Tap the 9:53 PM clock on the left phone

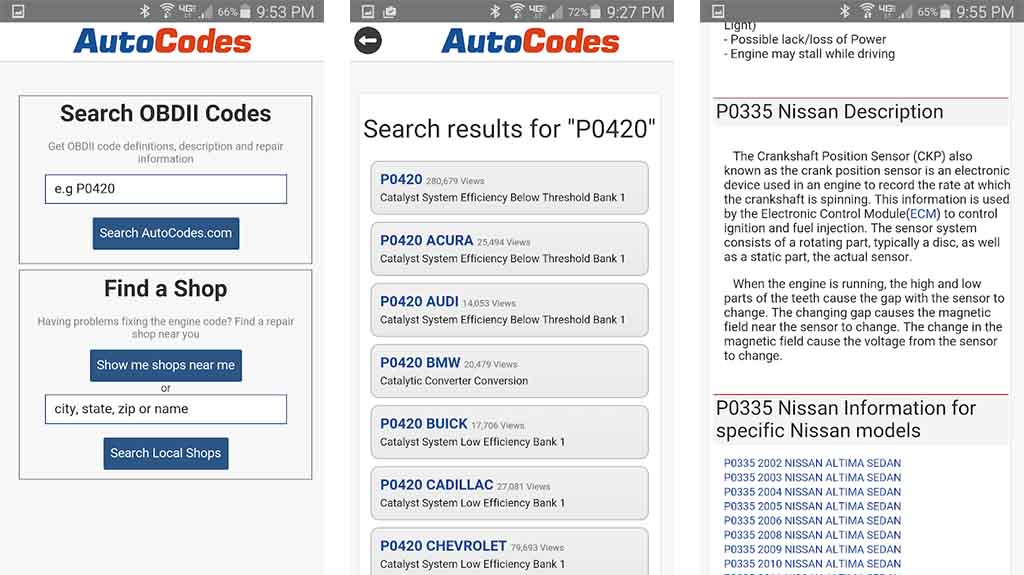pos(285,12)
